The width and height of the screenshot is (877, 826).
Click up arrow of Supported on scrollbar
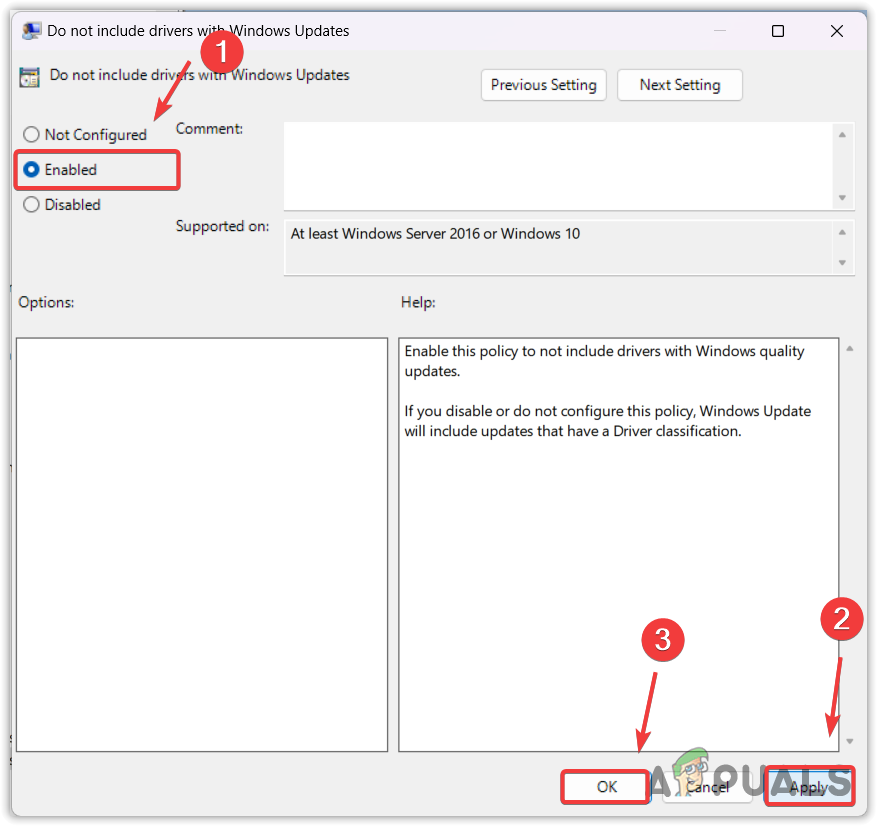[843, 233]
